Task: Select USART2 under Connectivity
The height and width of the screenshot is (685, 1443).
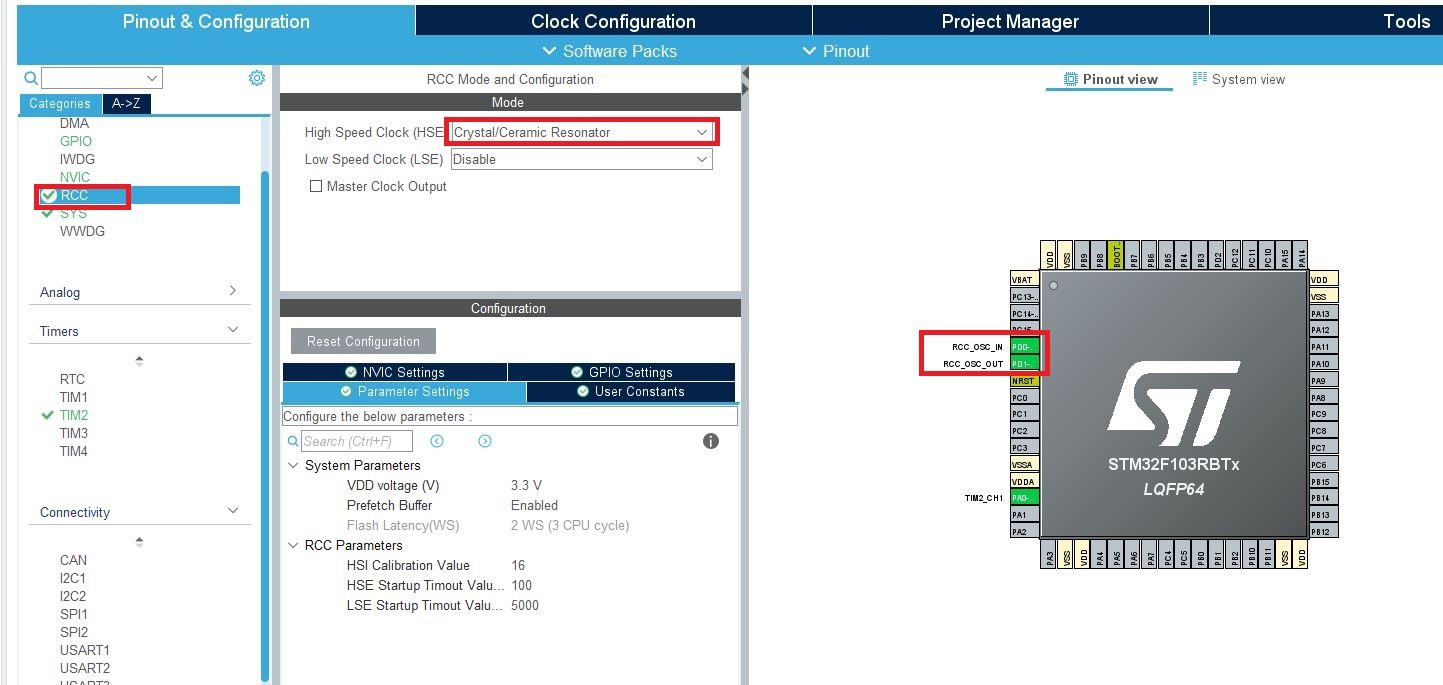Action: 84,668
